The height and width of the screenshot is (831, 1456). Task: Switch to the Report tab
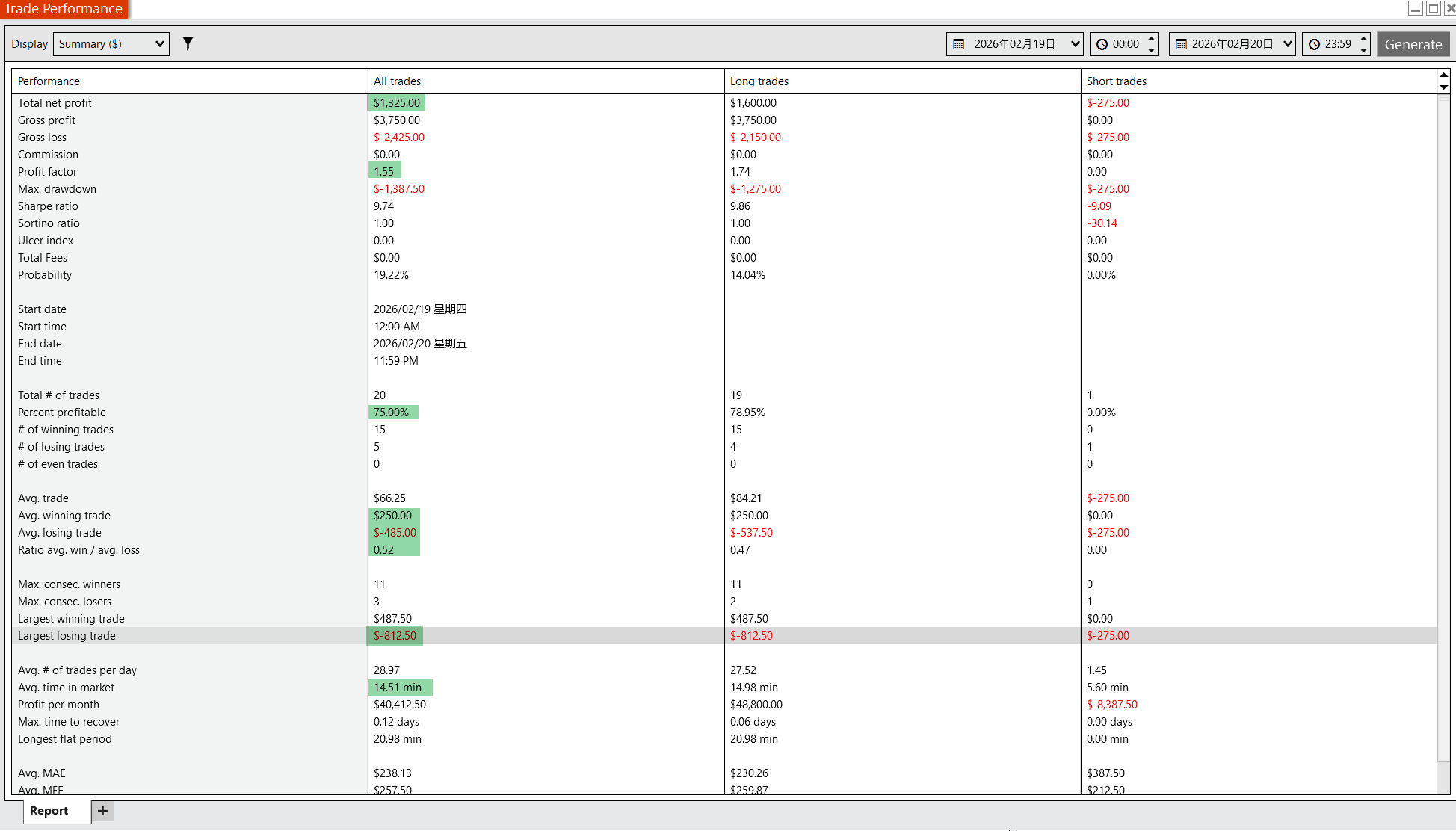[49, 811]
